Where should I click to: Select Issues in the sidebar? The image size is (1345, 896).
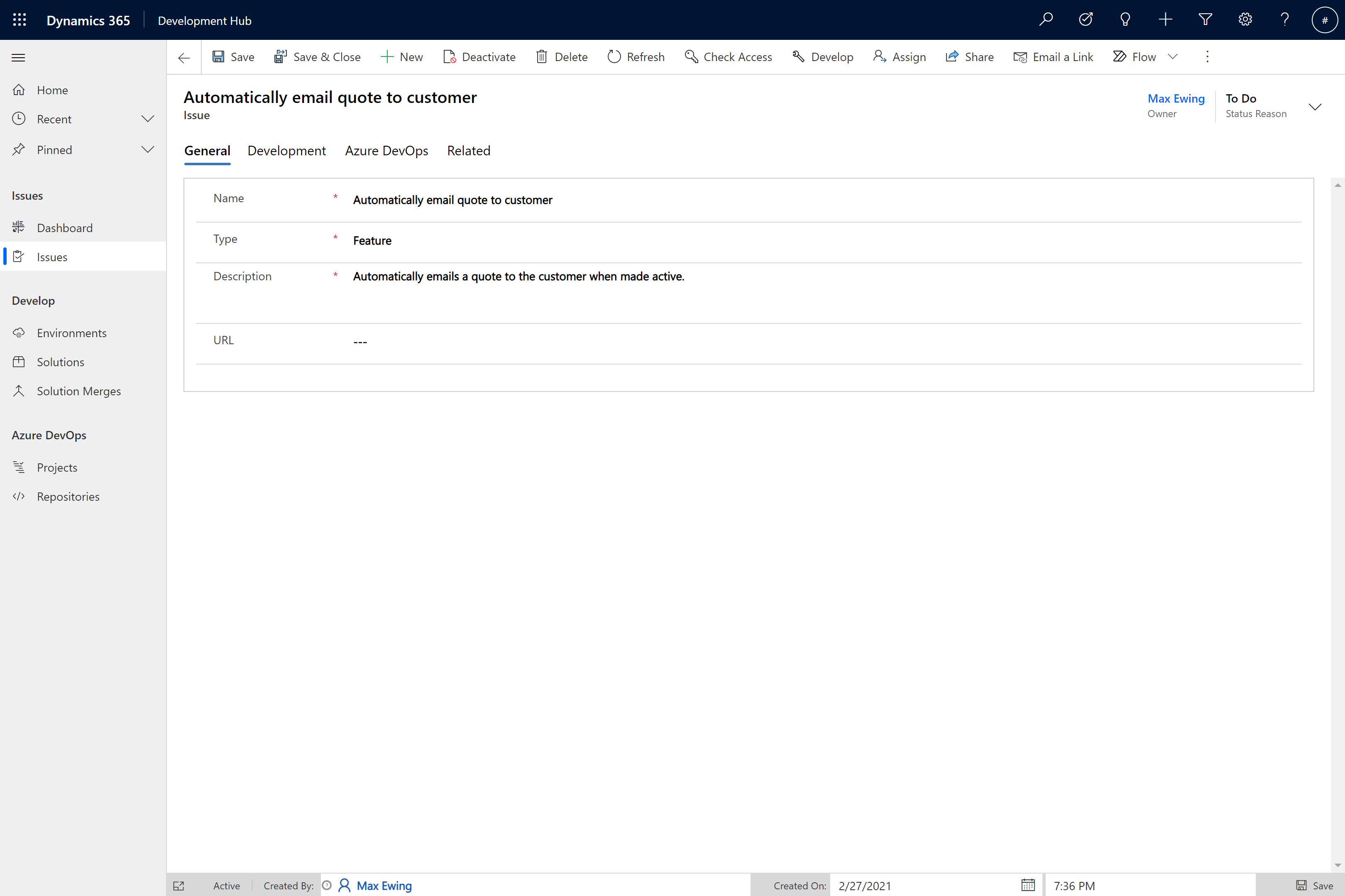83,257
